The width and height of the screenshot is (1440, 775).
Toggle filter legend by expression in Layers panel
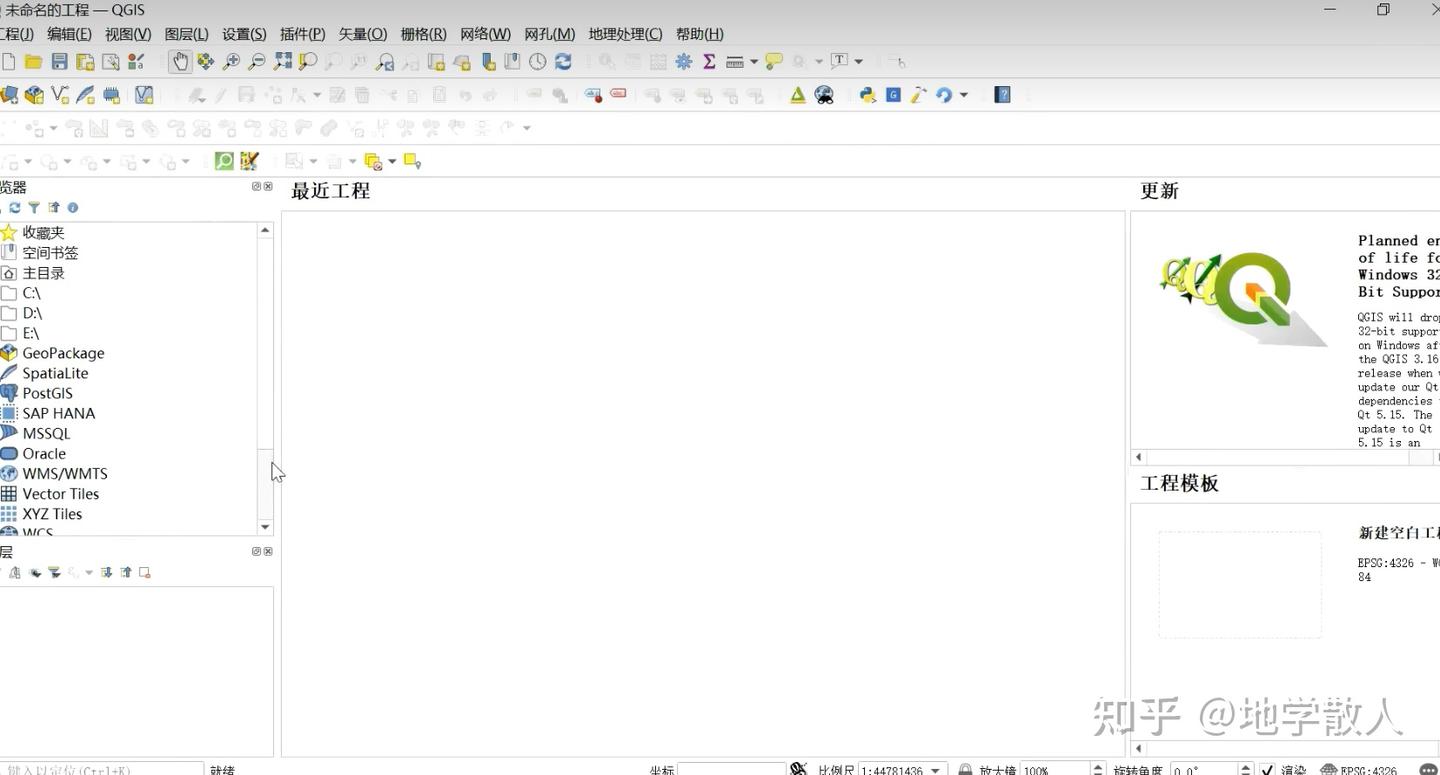73,571
